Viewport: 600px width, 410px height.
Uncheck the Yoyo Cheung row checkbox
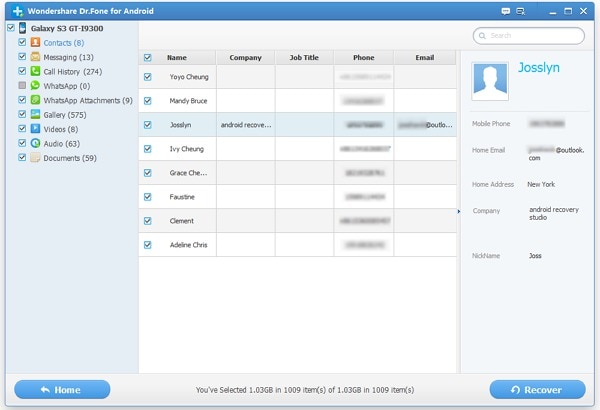pos(147,77)
